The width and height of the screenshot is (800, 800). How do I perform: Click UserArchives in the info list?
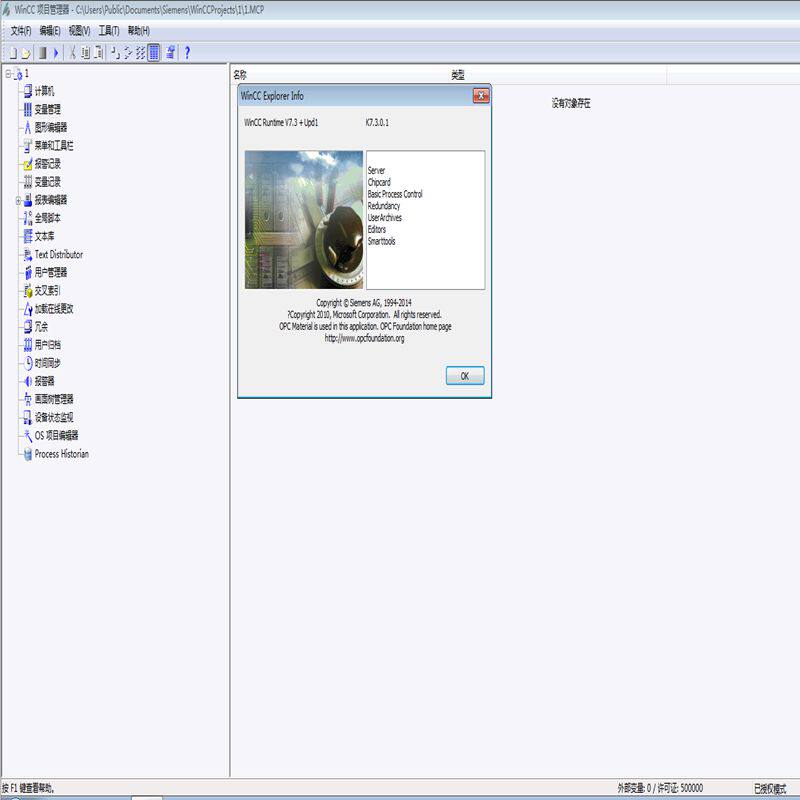tap(385, 217)
